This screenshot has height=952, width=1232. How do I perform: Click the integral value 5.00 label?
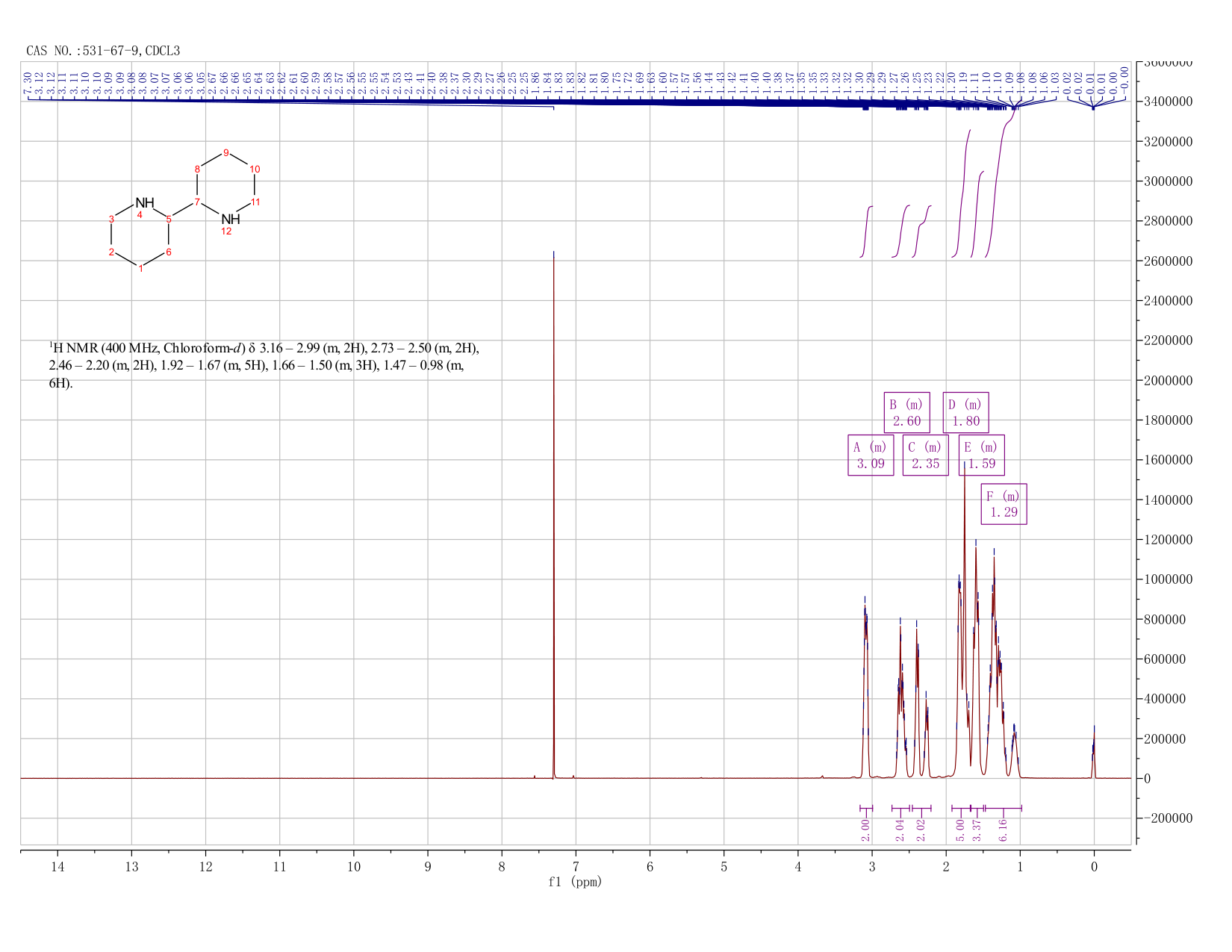coord(961,830)
